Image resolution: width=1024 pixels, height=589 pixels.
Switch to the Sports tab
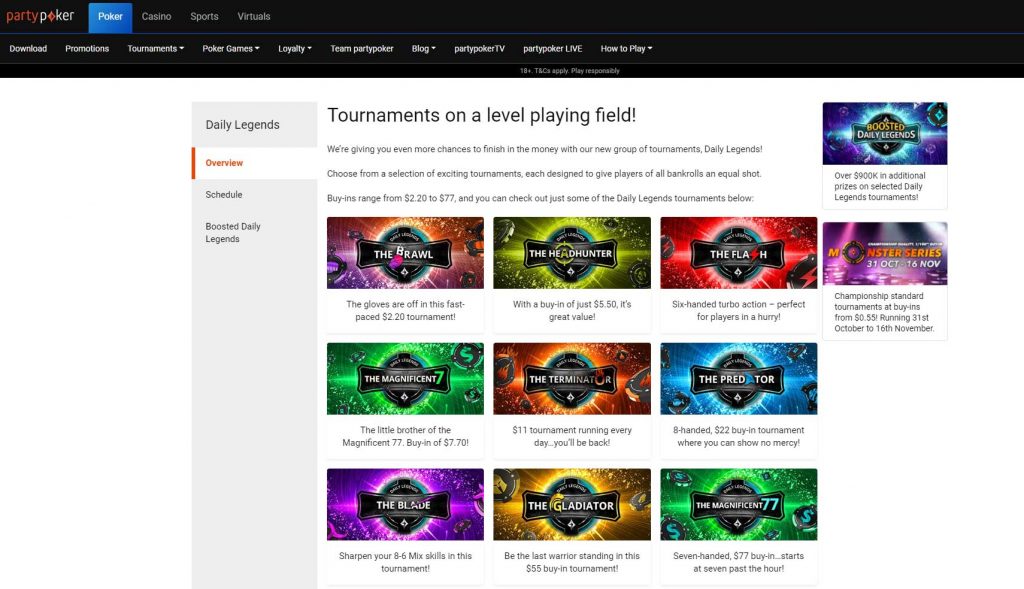pos(204,16)
